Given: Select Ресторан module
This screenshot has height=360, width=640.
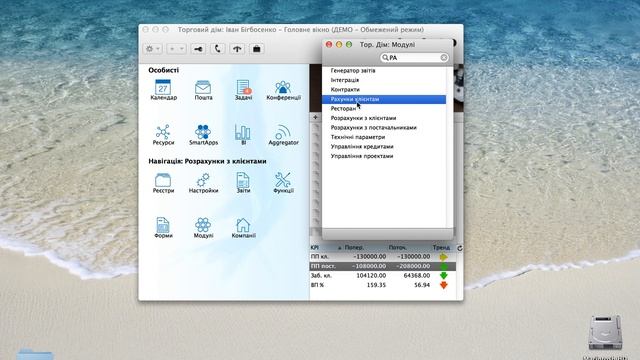Looking at the screenshot, I should point(384,109).
